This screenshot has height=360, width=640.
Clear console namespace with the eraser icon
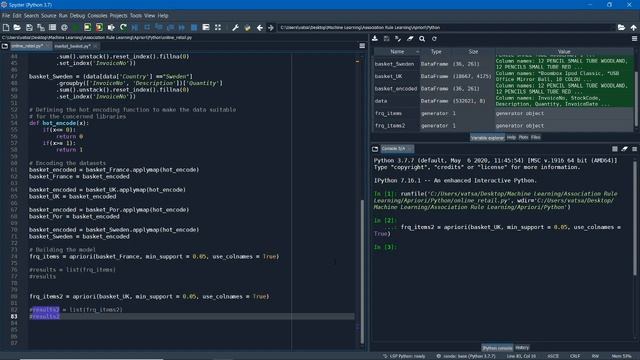624,149
